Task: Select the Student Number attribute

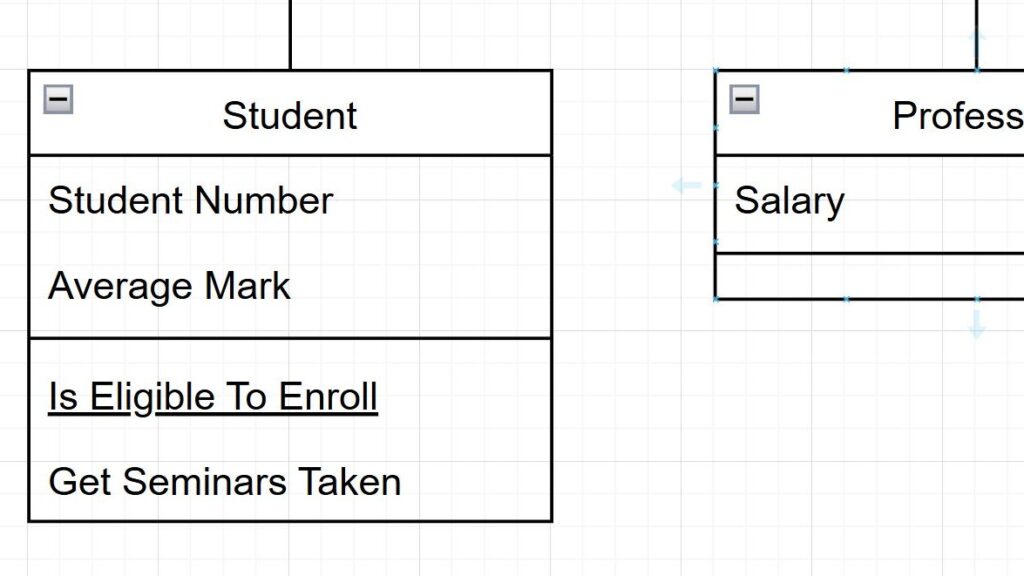Action: point(190,200)
